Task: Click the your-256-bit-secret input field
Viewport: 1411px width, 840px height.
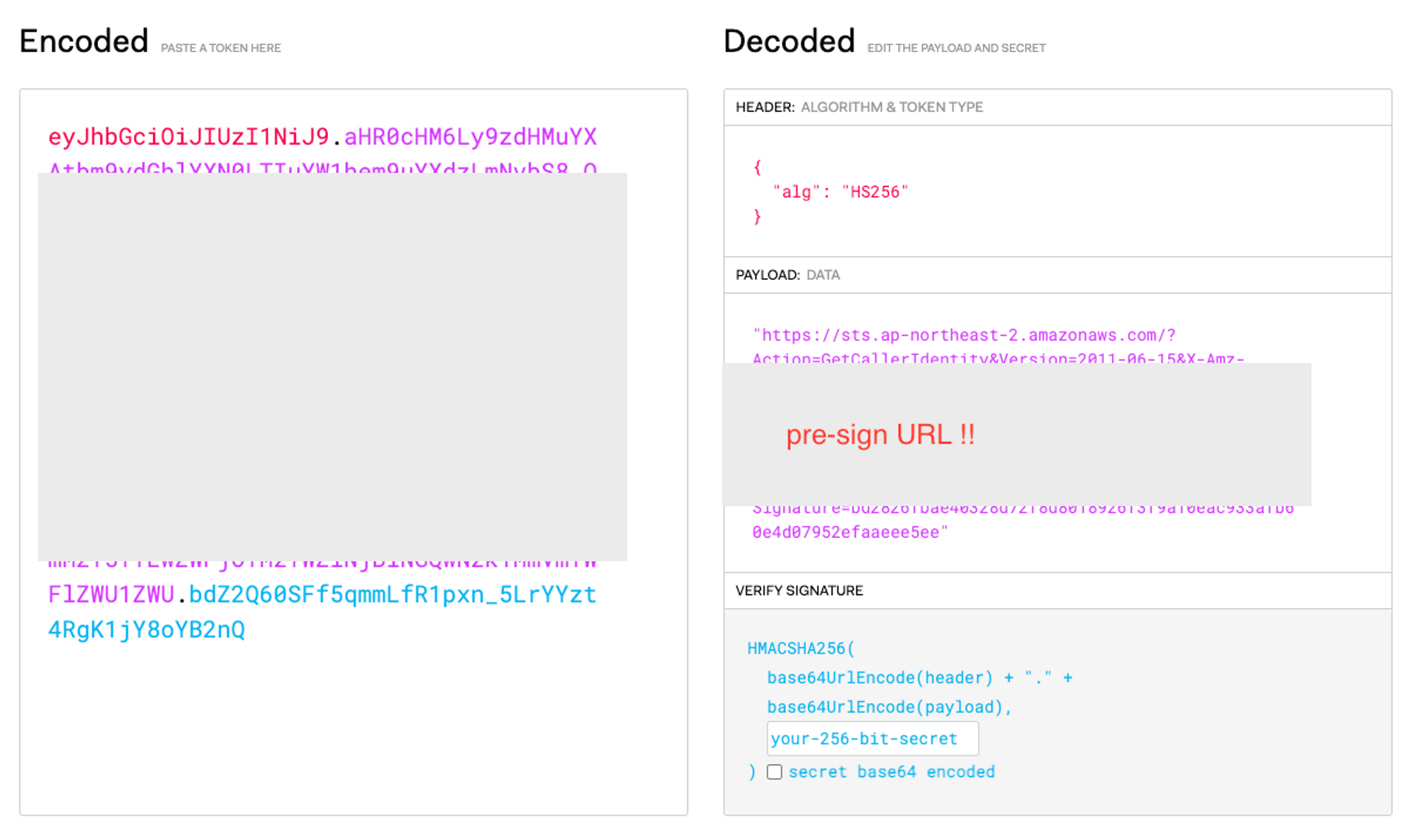Action: (x=872, y=738)
